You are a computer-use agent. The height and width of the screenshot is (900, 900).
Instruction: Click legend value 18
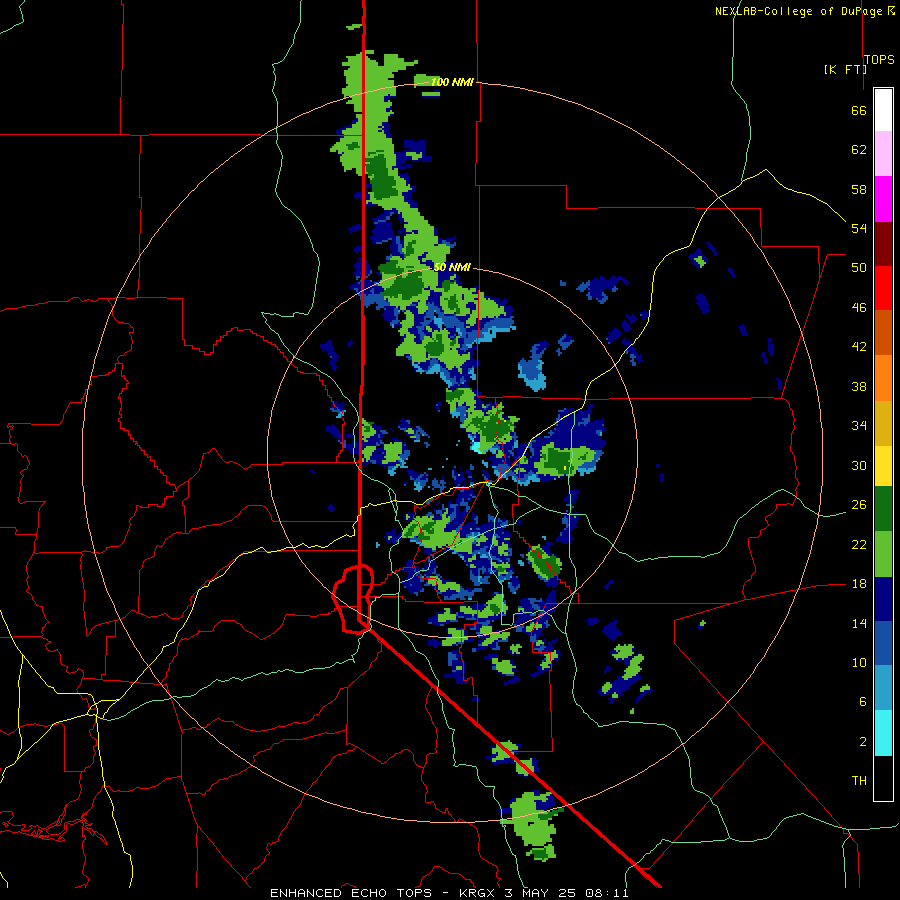pos(859,584)
